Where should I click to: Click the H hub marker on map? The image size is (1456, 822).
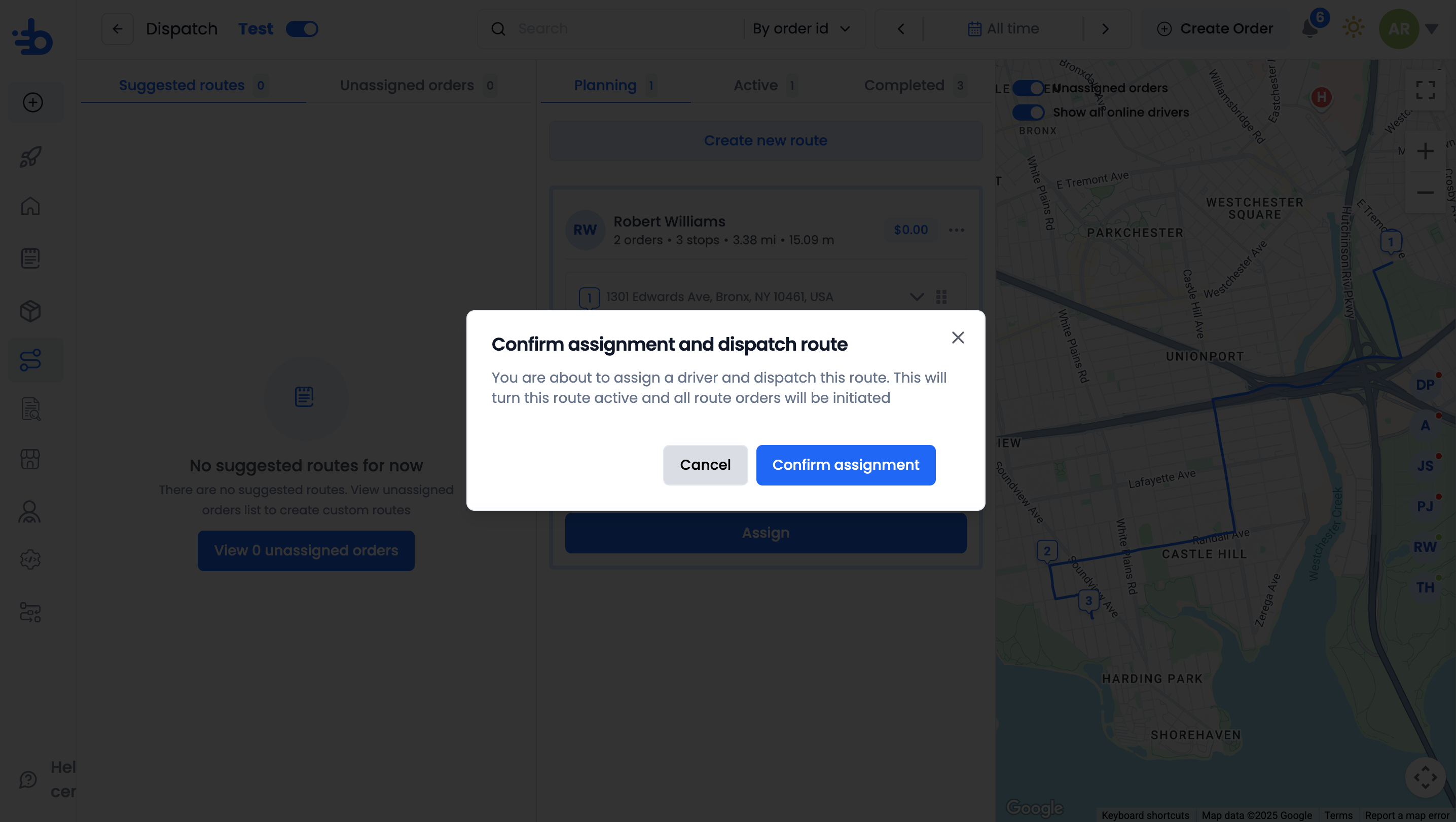tap(1321, 98)
